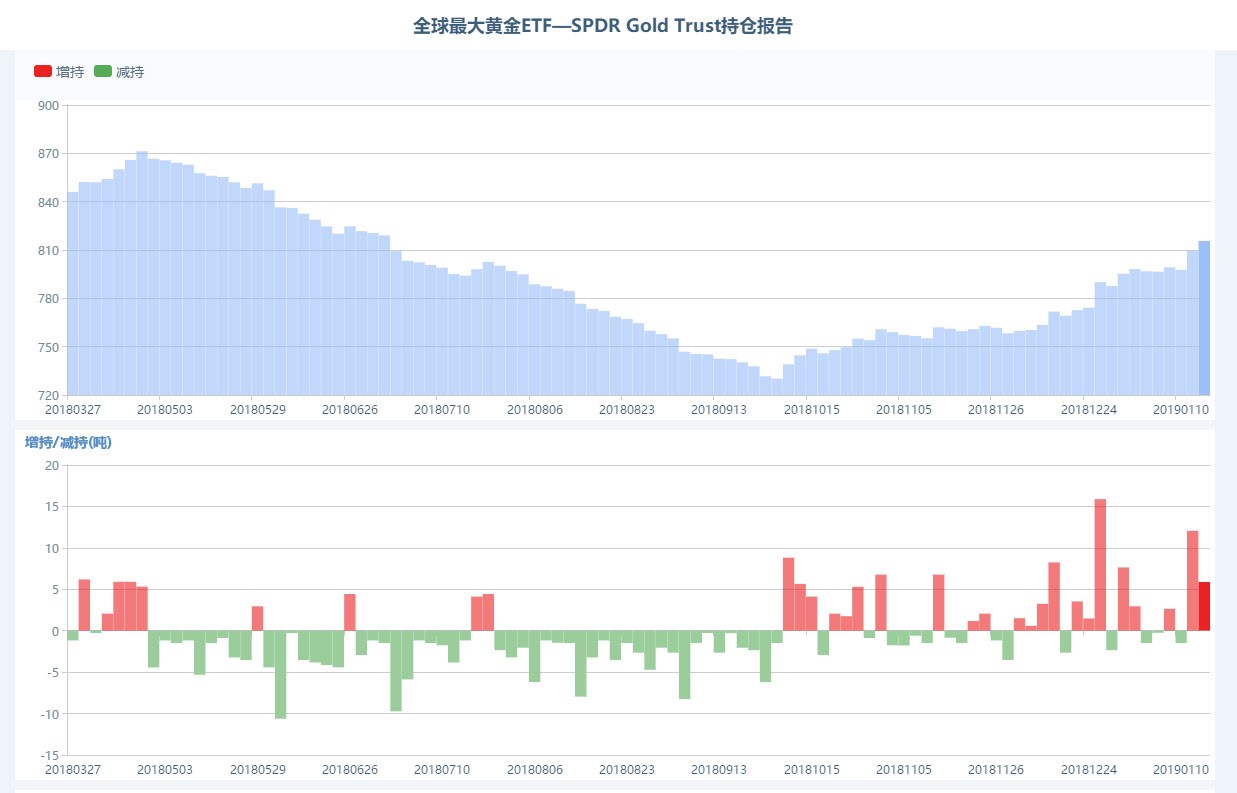Click the -10 label on lower y-axis

click(x=50, y=714)
